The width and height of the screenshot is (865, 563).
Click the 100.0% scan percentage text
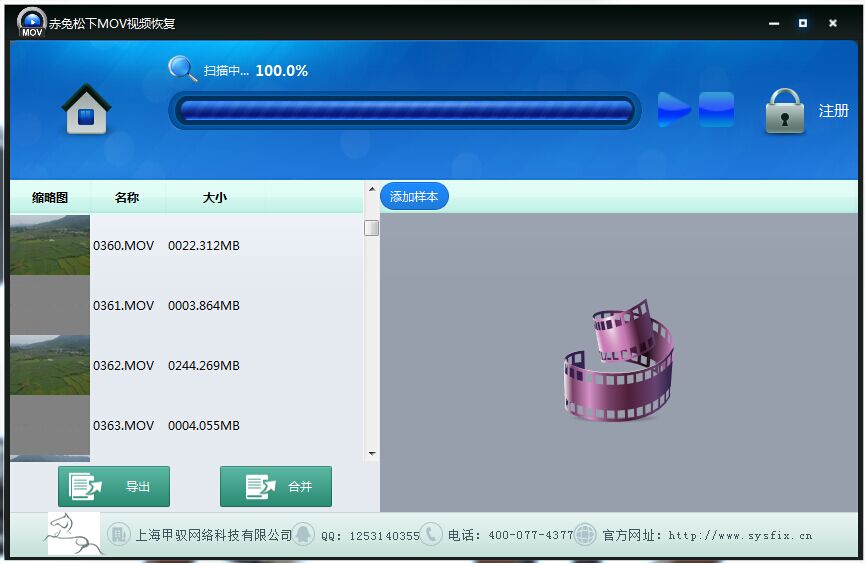click(281, 71)
